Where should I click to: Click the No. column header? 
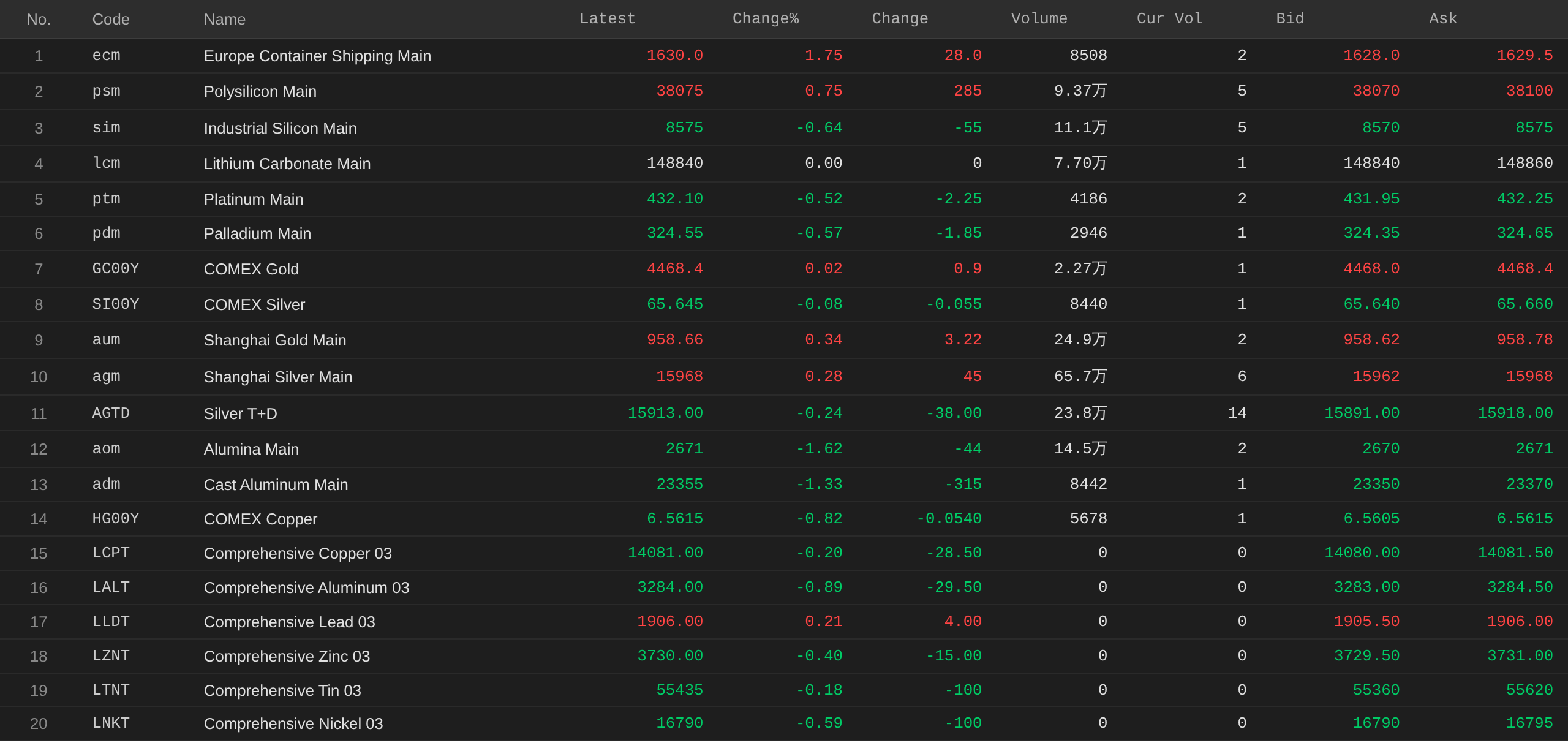click(39, 20)
